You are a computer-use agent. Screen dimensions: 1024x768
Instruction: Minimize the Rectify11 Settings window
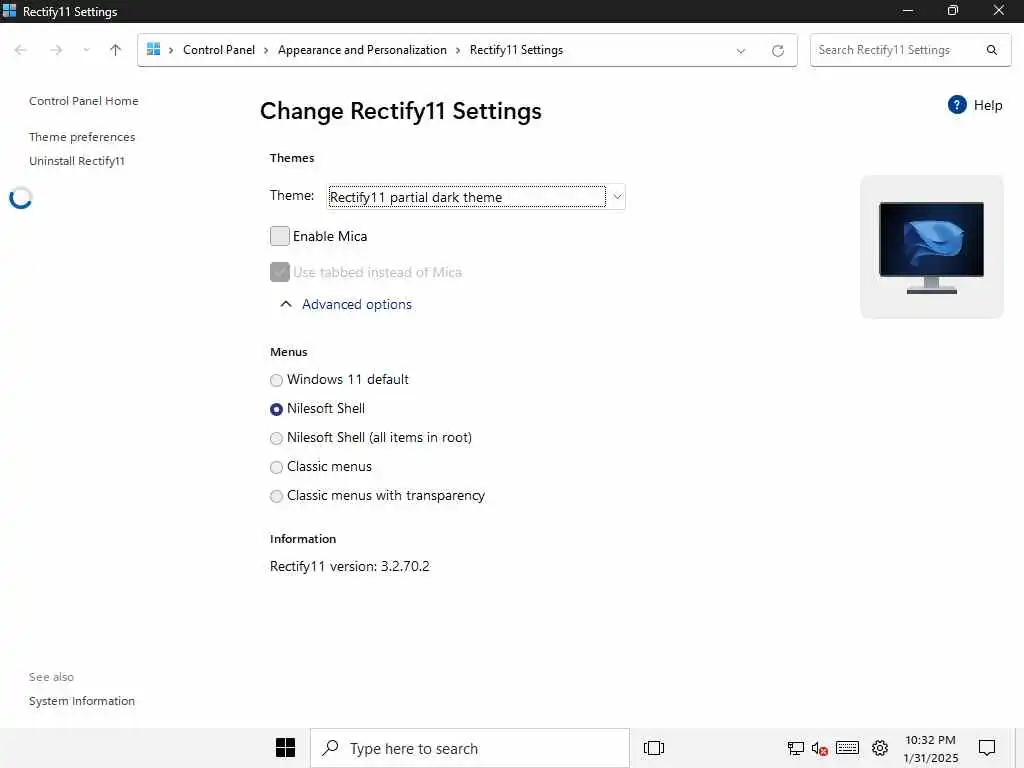908,10
